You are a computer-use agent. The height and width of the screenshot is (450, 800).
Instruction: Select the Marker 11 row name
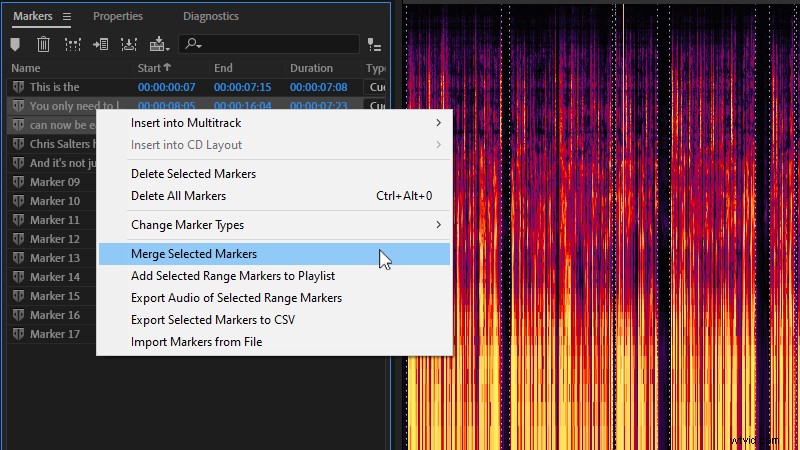point(55,220)
